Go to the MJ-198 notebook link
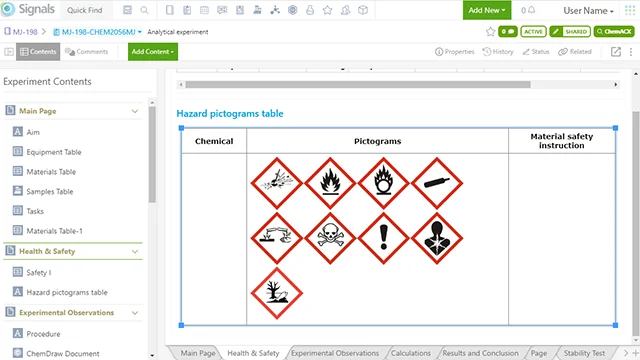The height and width of the screenshot is (360, 640). coord(21,31)
